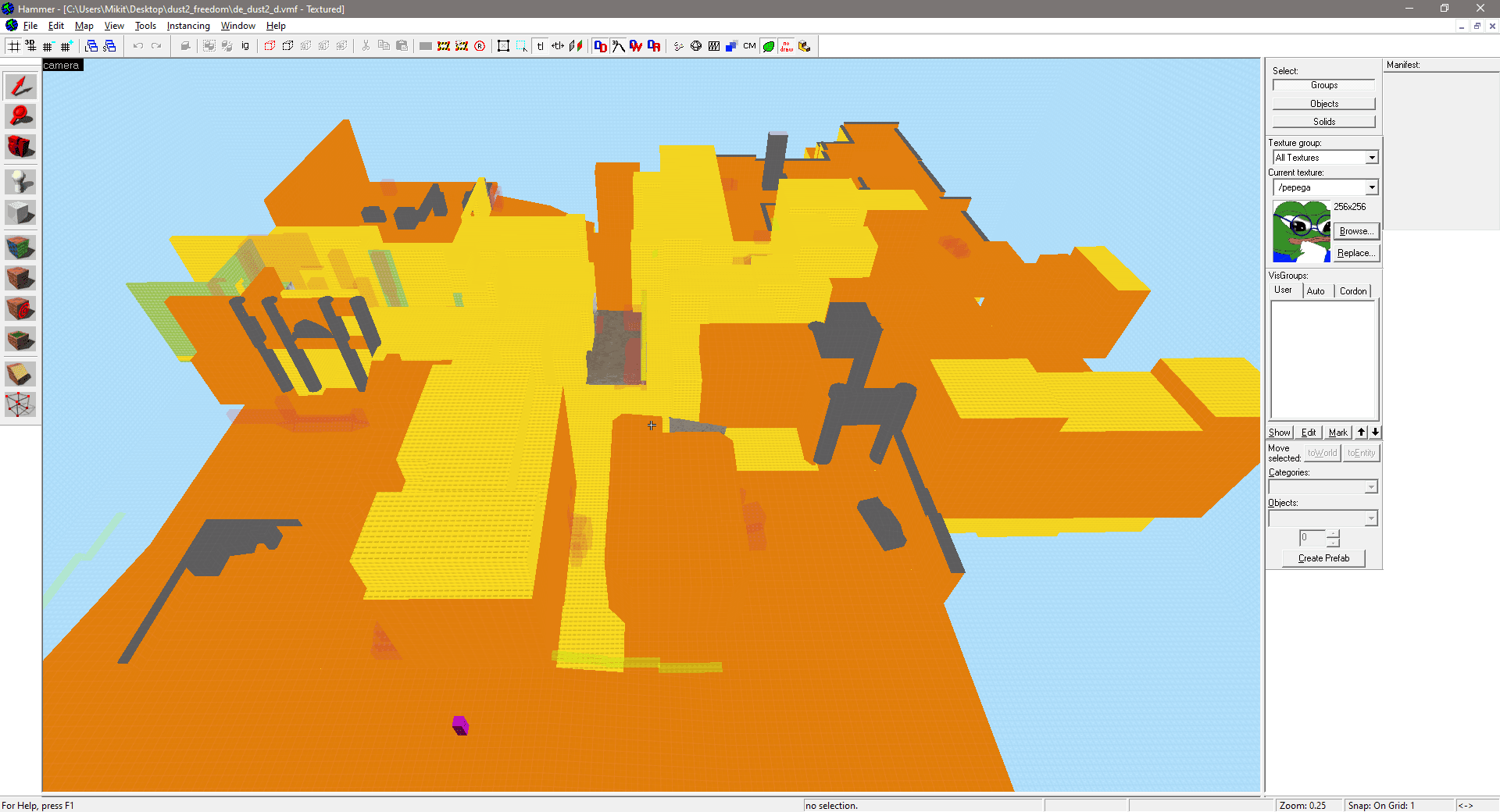Click the Replace... texture button
This screenshot has height=812, width=1500.
[1355, 253]
